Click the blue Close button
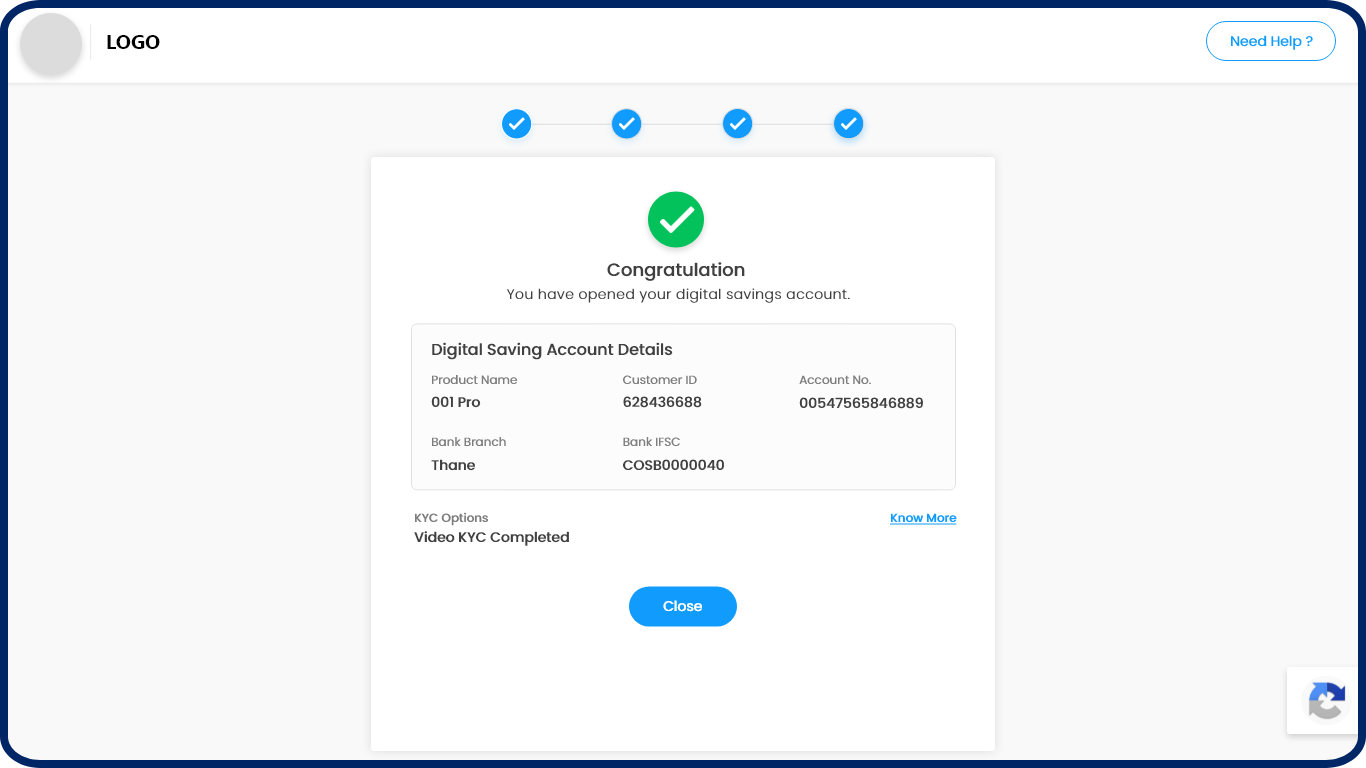1366x768 pixels. 683,606
